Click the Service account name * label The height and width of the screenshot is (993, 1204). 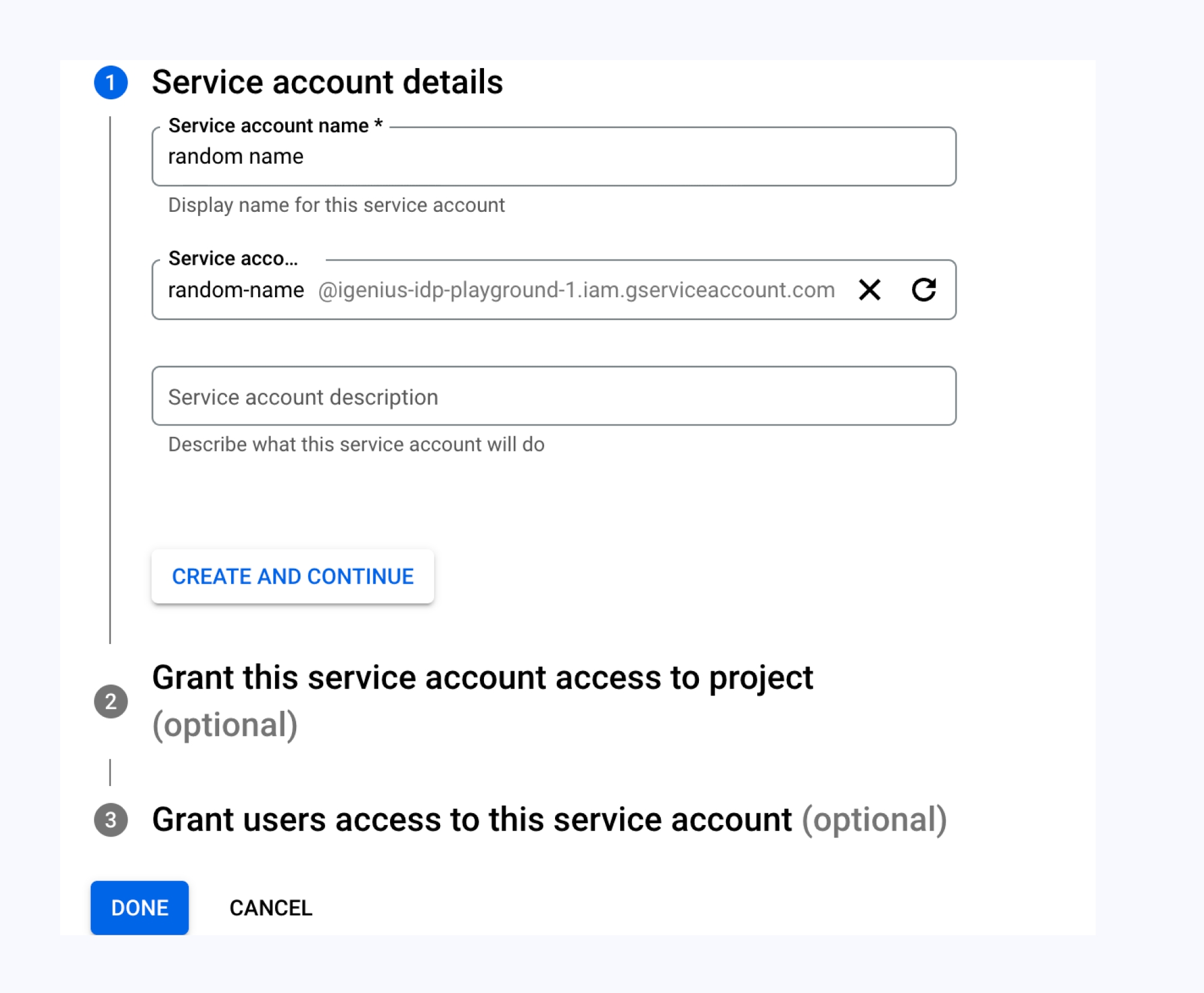[x=275, y=126]
